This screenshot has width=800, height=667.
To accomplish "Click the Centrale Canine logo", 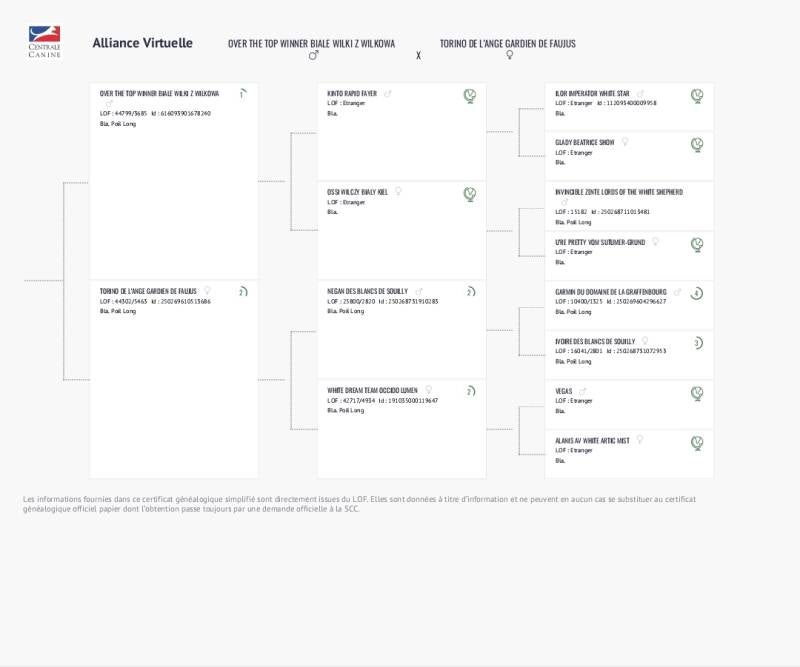I will pyautogui.click(x=44, y=42).
